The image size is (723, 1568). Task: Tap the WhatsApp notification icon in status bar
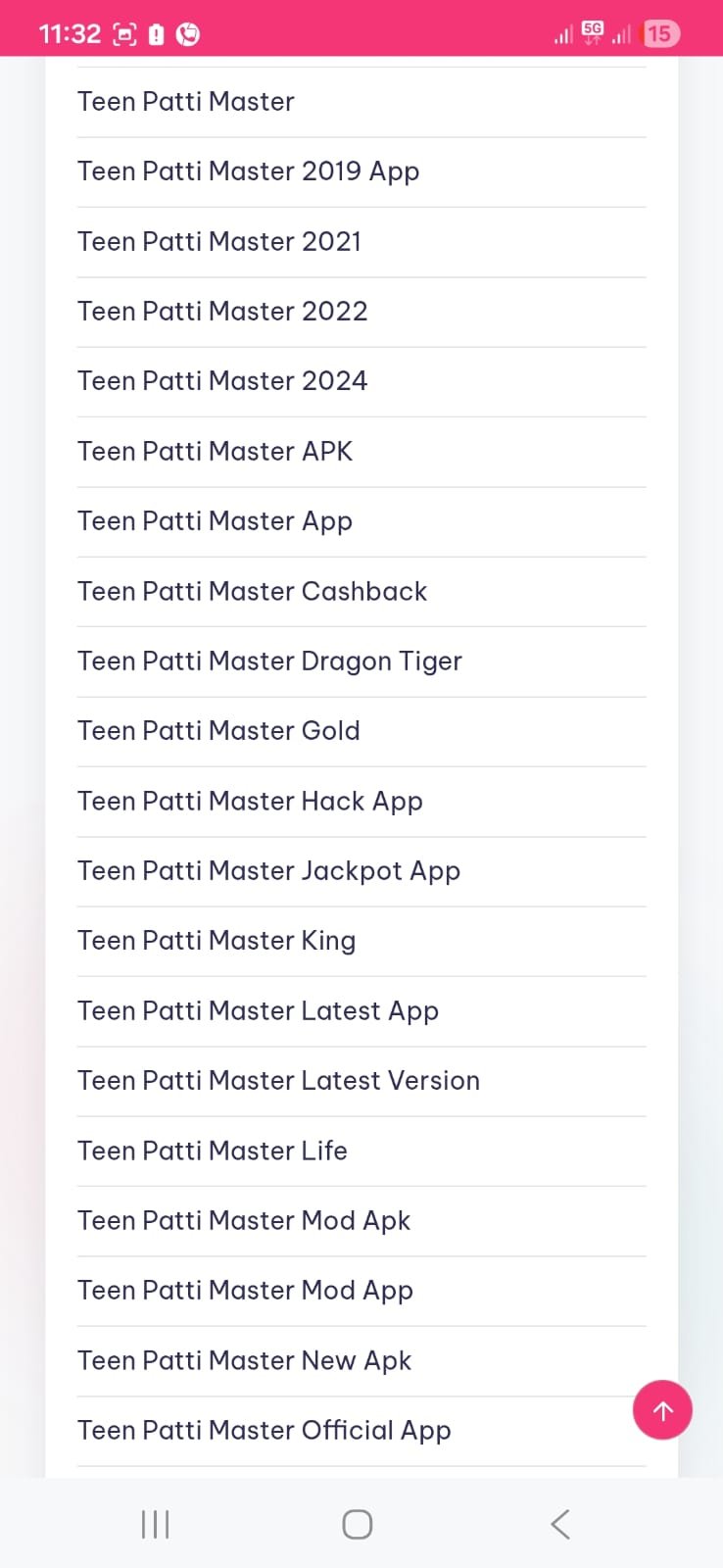pyautogui.click(x=186, y=32)
